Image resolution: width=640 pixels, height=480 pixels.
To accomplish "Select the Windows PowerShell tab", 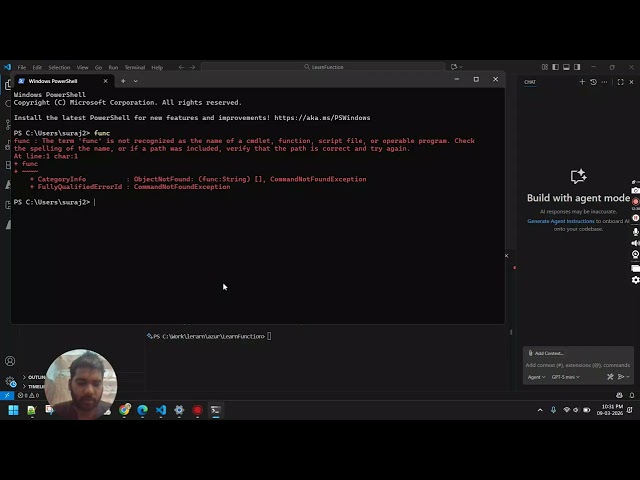I will pos(63,81).
